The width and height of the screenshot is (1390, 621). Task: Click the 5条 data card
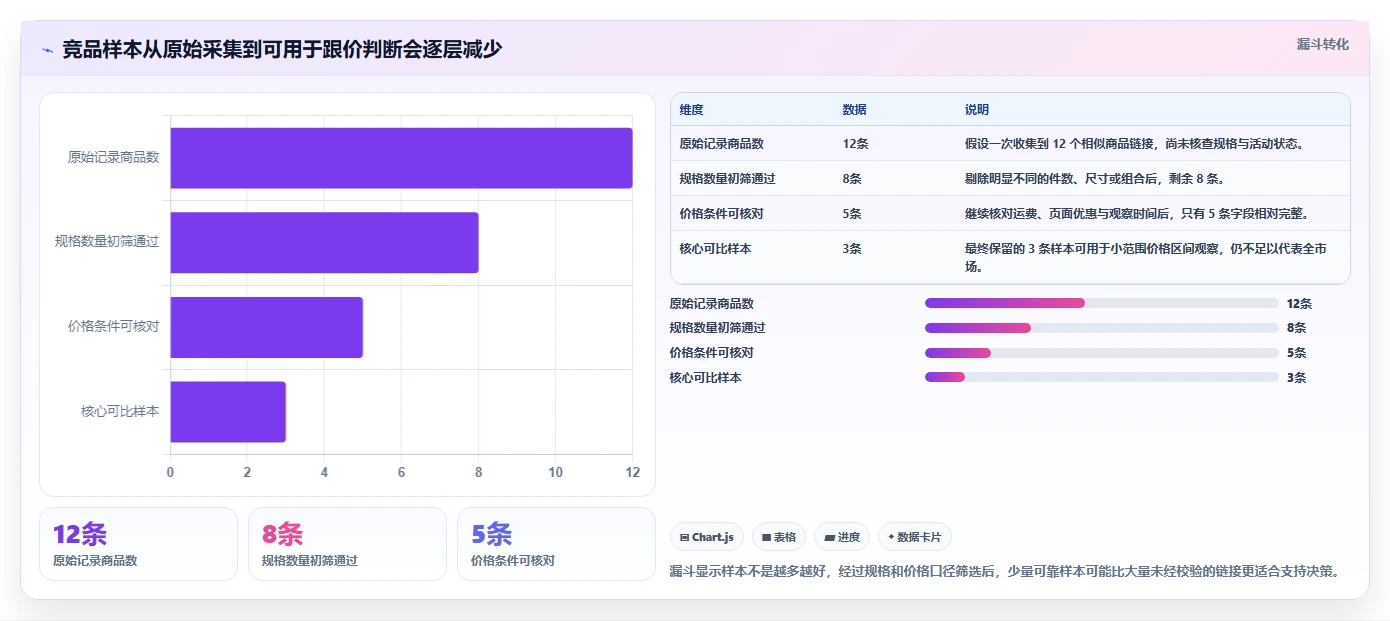click(x=557, y=544)
